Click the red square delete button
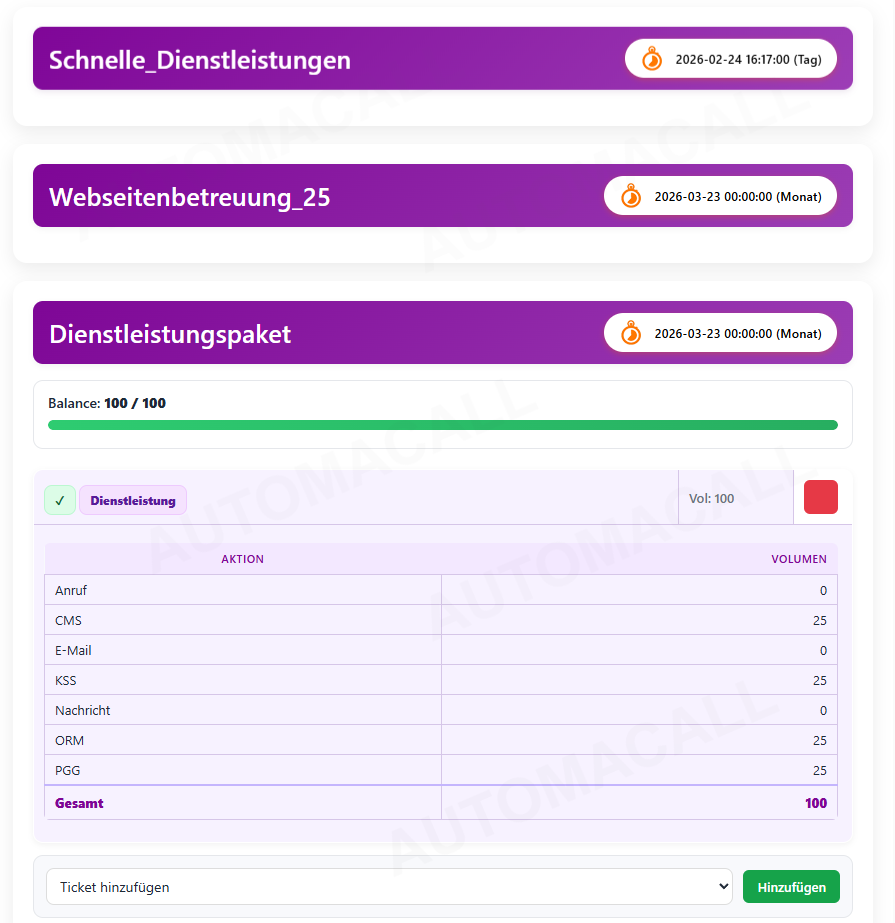This screenshot has height=923, width=895. 821,497
